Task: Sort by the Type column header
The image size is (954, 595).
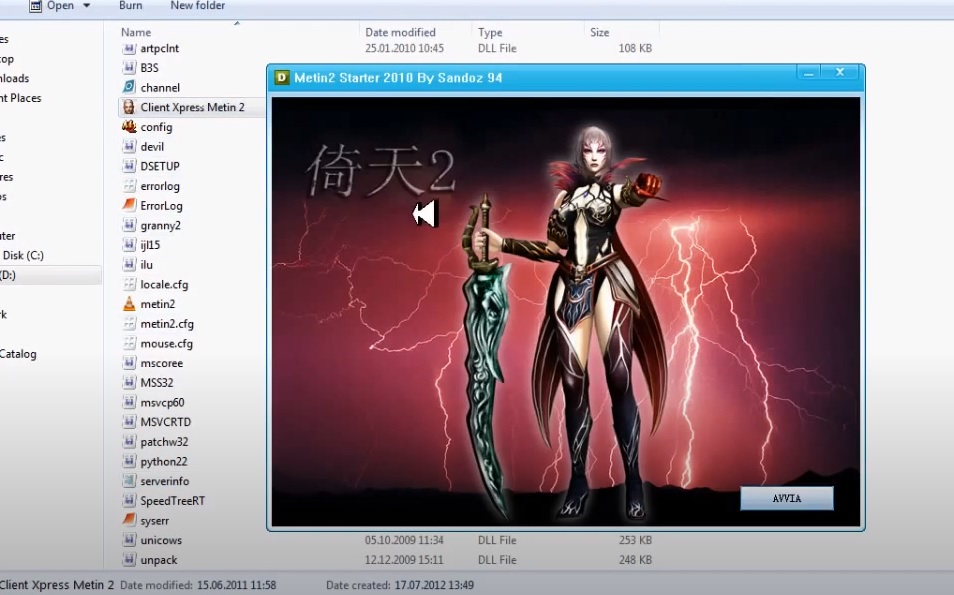Action: click(490, 32)
